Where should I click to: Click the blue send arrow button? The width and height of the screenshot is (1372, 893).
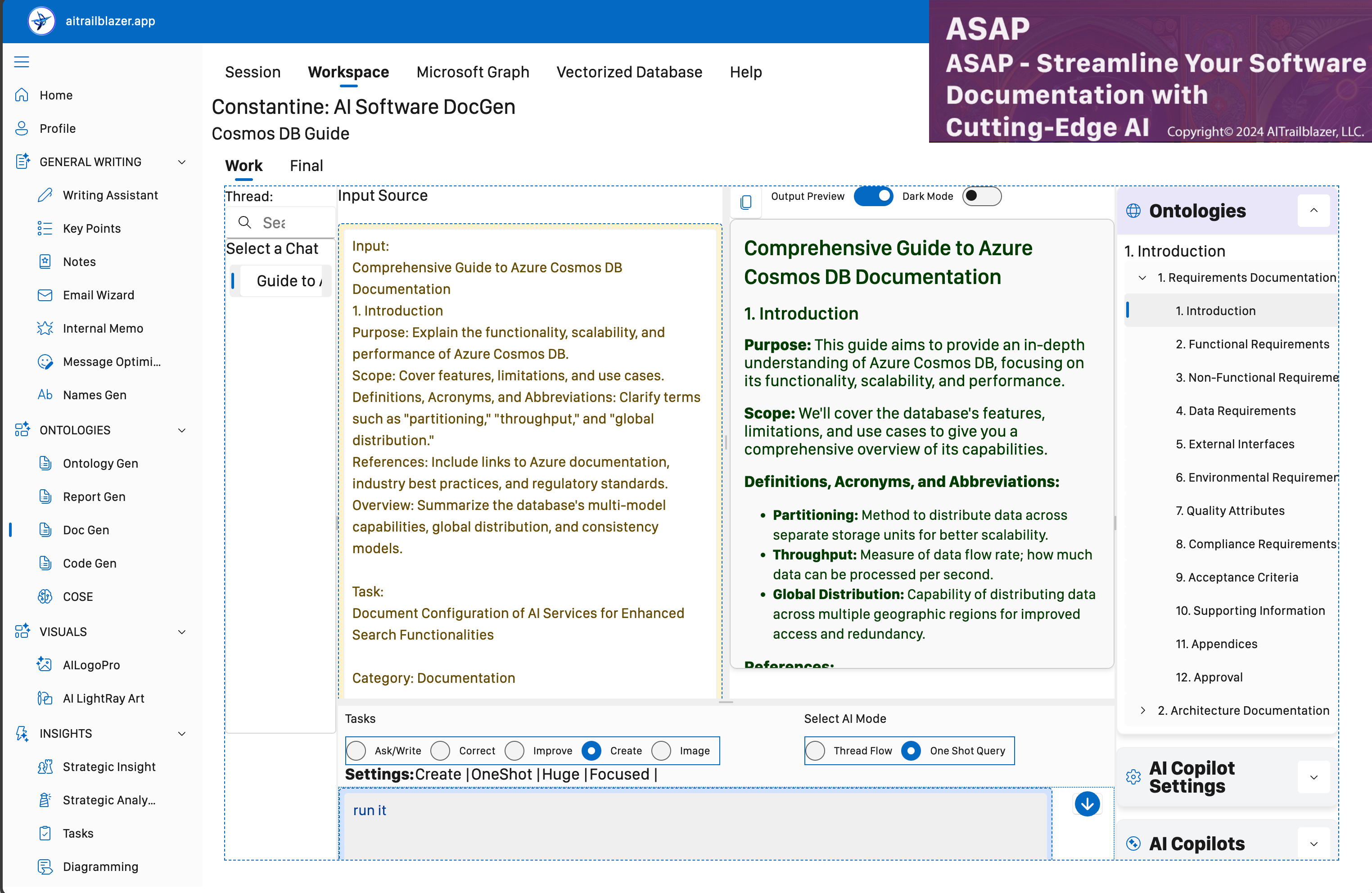[1087, 803]
